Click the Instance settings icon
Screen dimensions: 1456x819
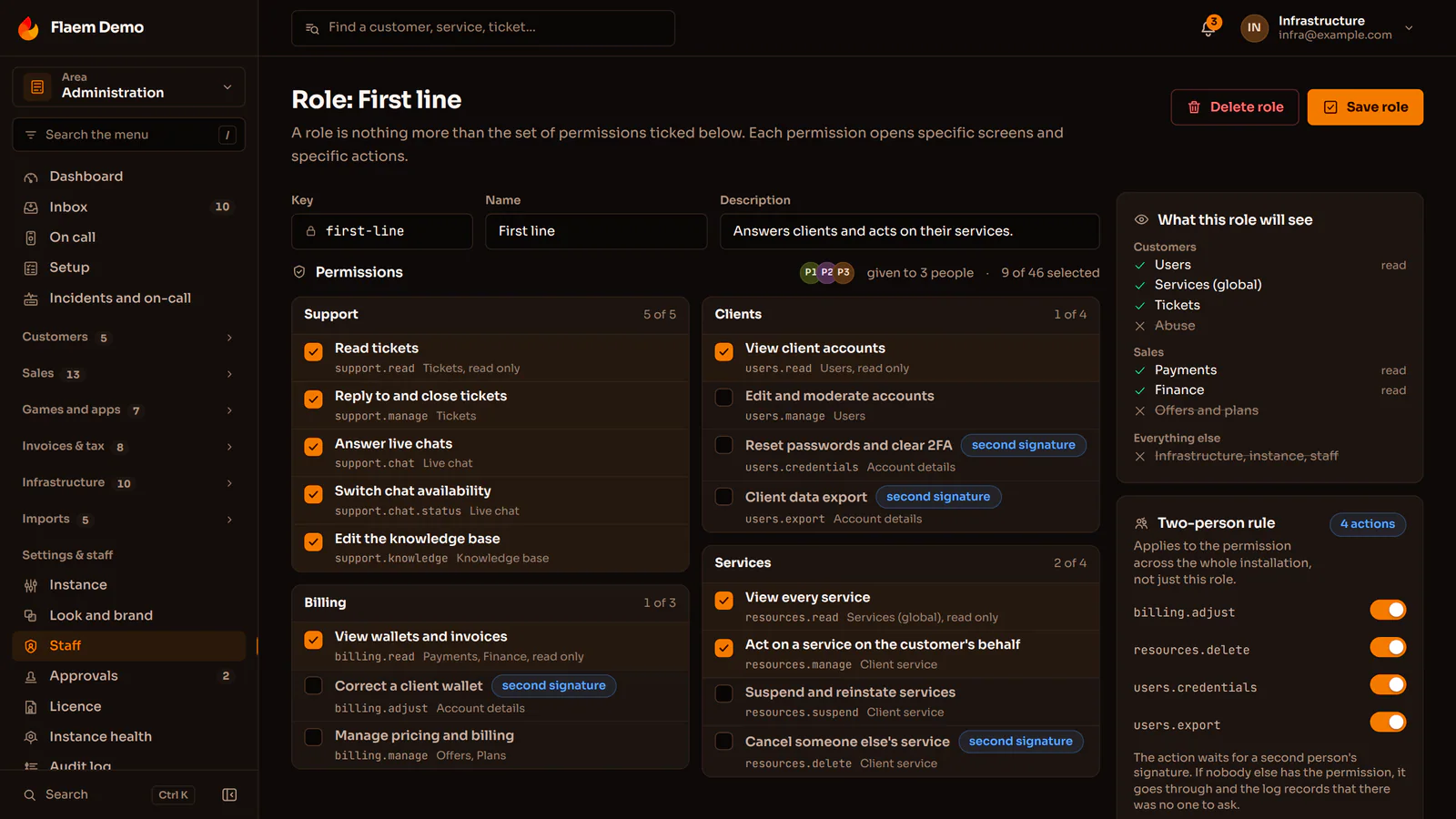coord(31,585)
